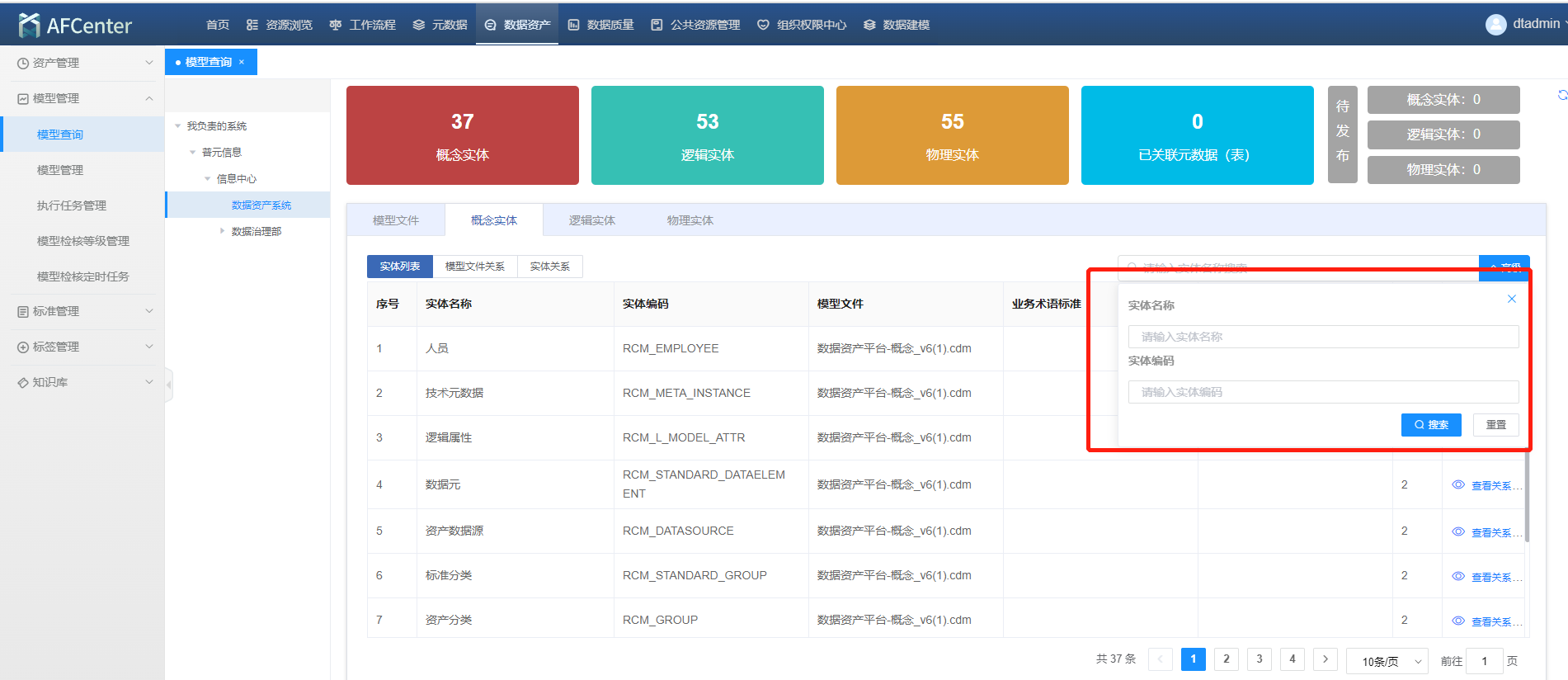Click the 已关联元数据(表) summary card
The height and width of the screenshot is (680, 1568).
click(x=1198, y=135)
